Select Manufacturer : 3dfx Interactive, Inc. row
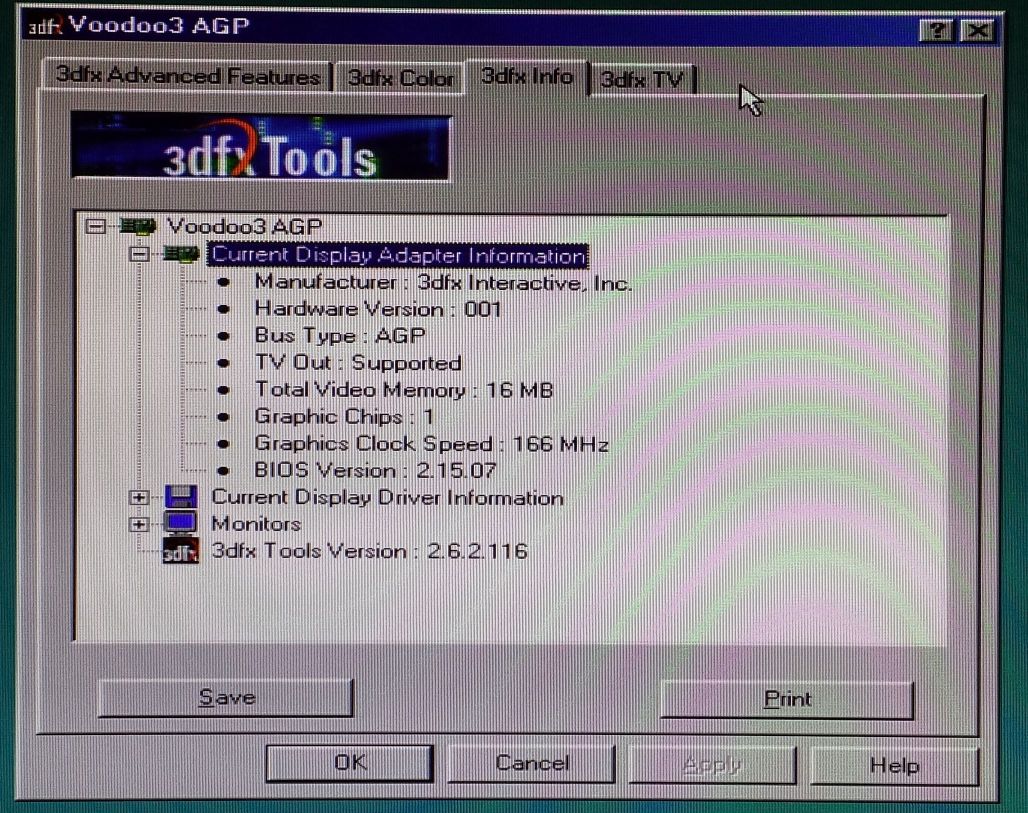This screenshot has height=813, width=1028. 443,283
